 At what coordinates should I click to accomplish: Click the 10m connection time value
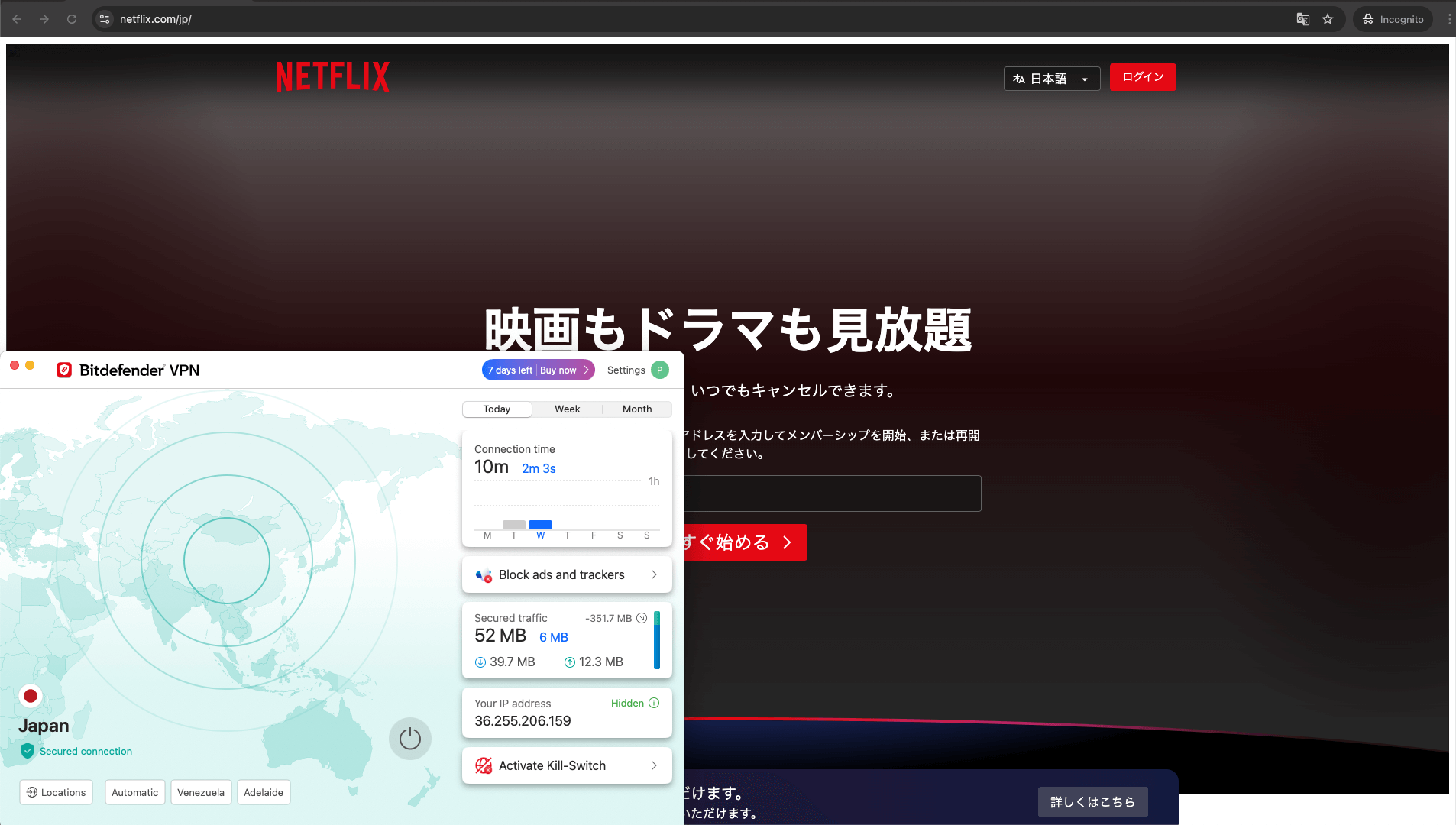491,467
